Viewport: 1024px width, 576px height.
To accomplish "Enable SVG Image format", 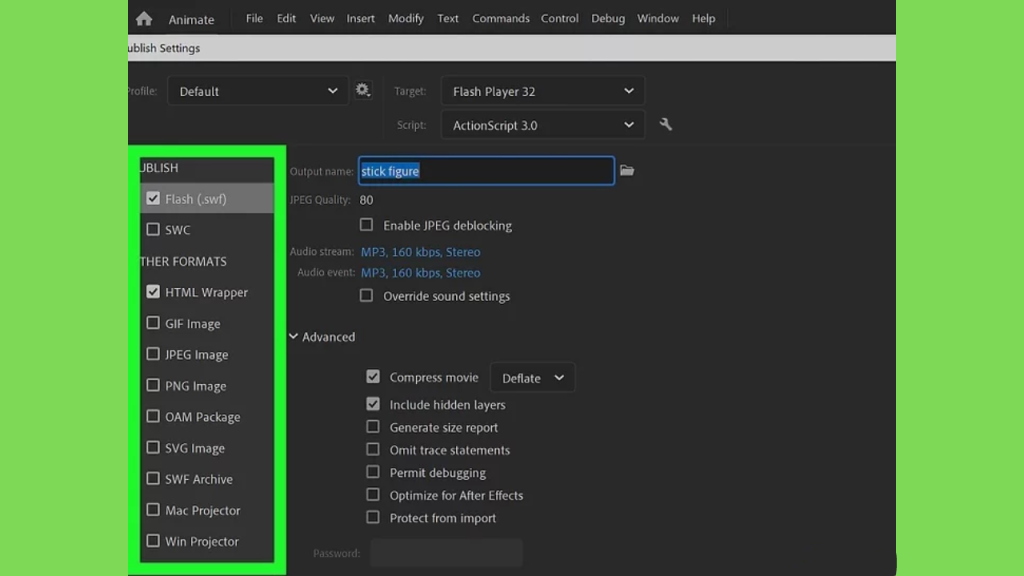I will click(x=153, y=447).
